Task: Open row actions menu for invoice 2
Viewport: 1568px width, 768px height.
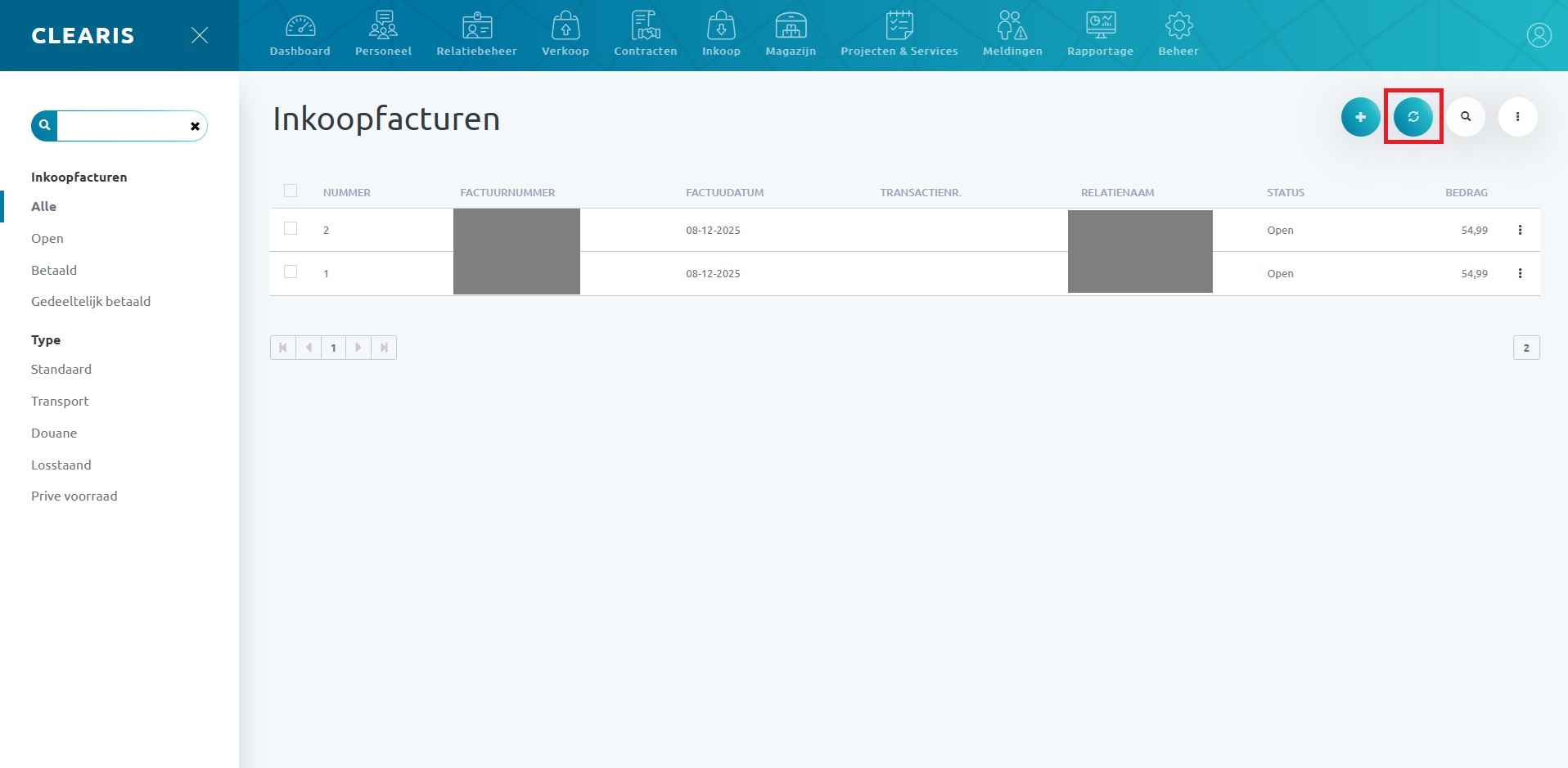Action: [1520, 230]
